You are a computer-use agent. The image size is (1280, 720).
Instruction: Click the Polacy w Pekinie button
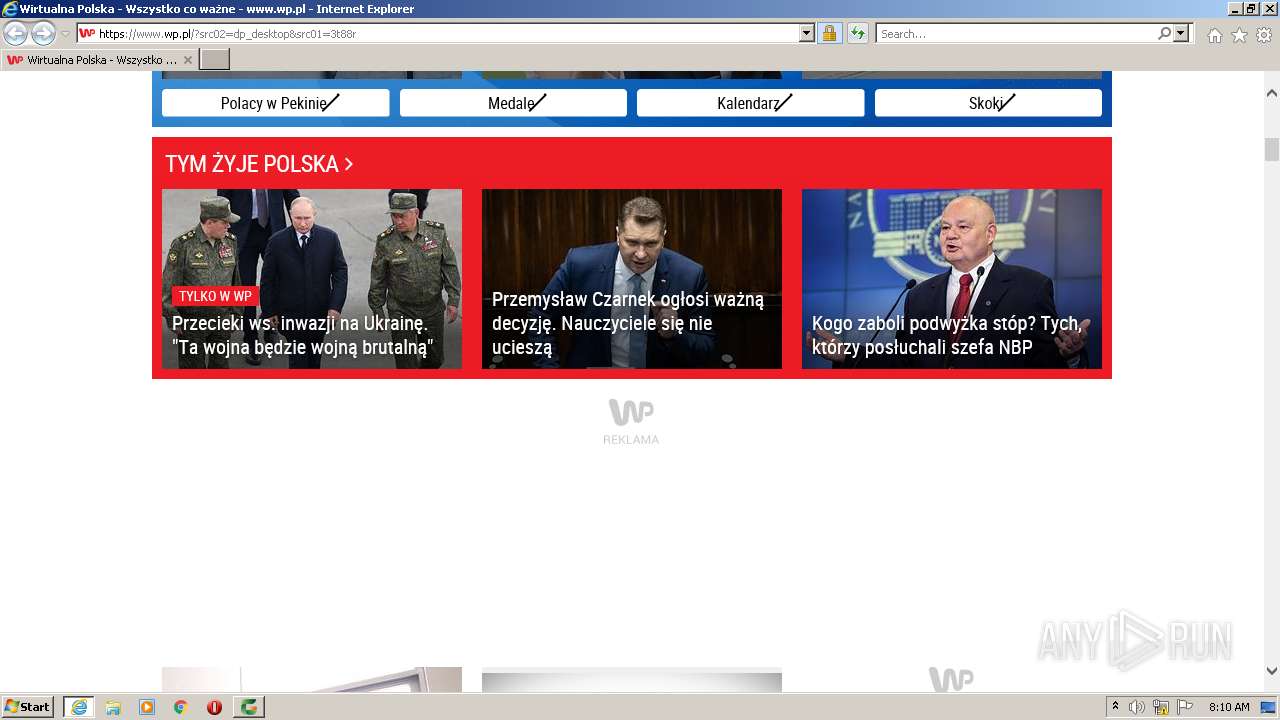[276, 103]
